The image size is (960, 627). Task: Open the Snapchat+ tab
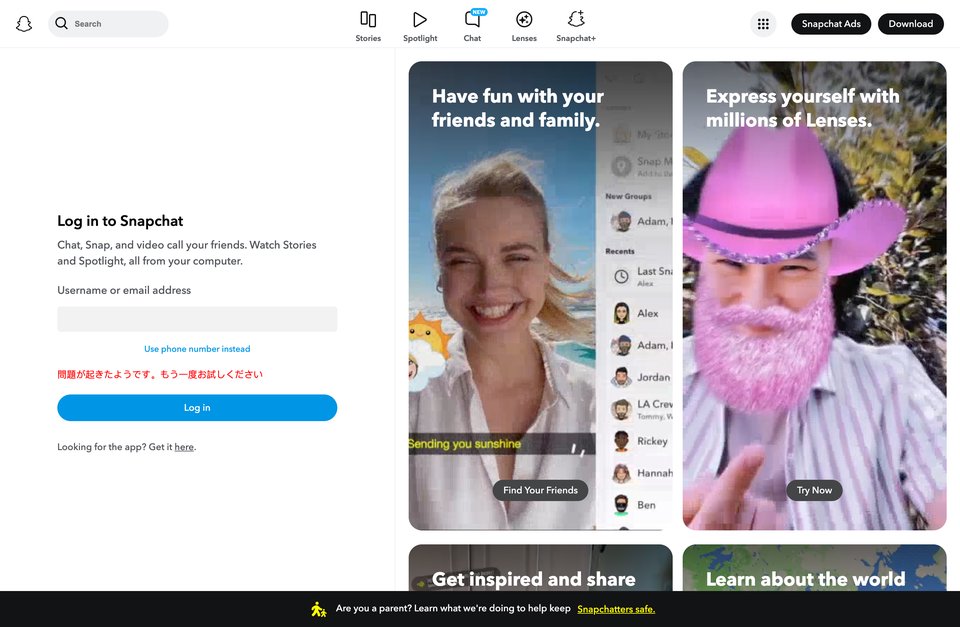click(x=576, y=26)
